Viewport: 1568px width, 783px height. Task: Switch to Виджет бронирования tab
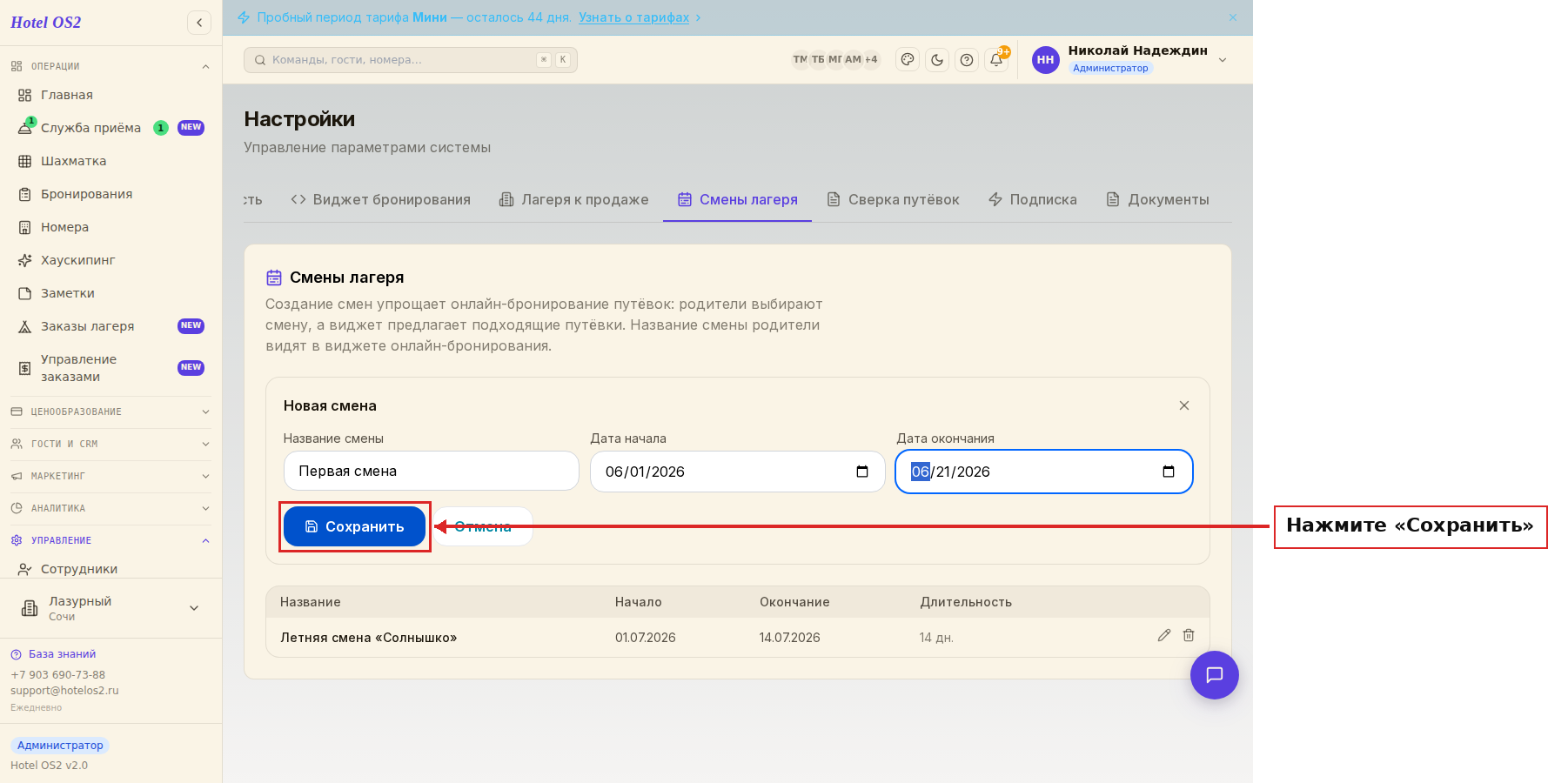click(x=380, y=199)
